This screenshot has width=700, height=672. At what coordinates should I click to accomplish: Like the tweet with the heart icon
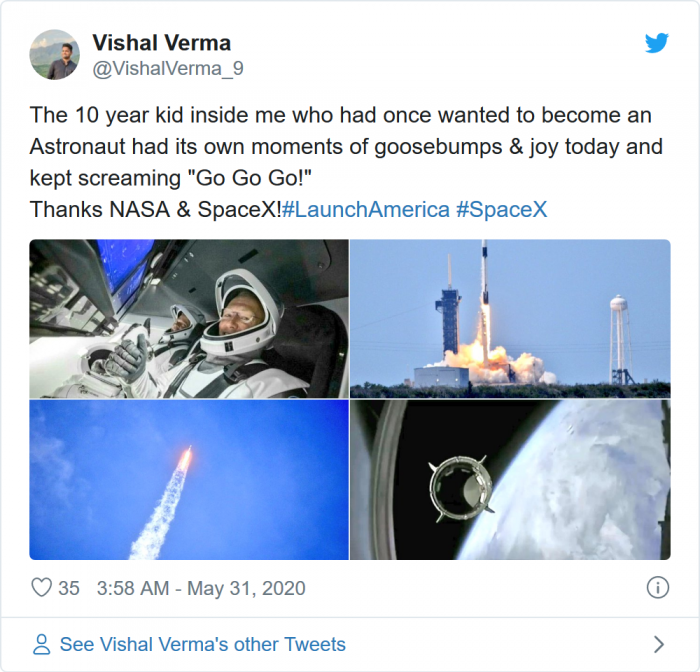point(41,588)
